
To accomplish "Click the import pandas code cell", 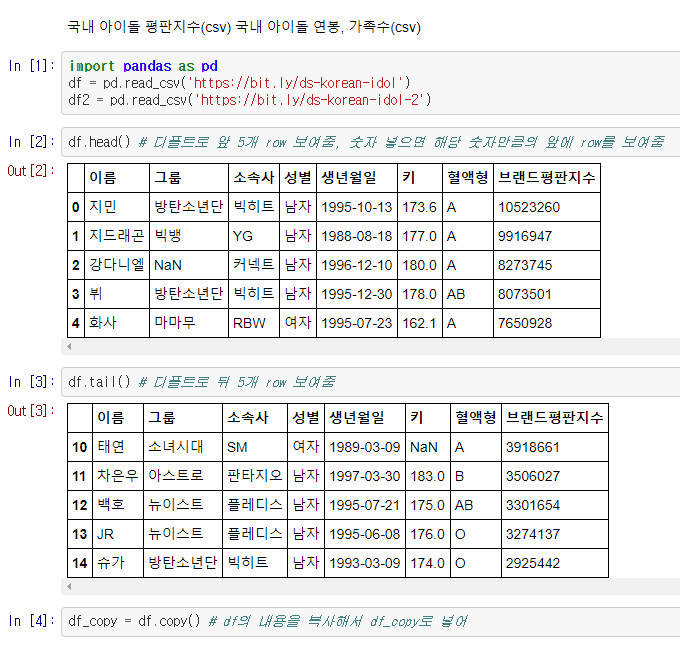I will coord(371,83).
